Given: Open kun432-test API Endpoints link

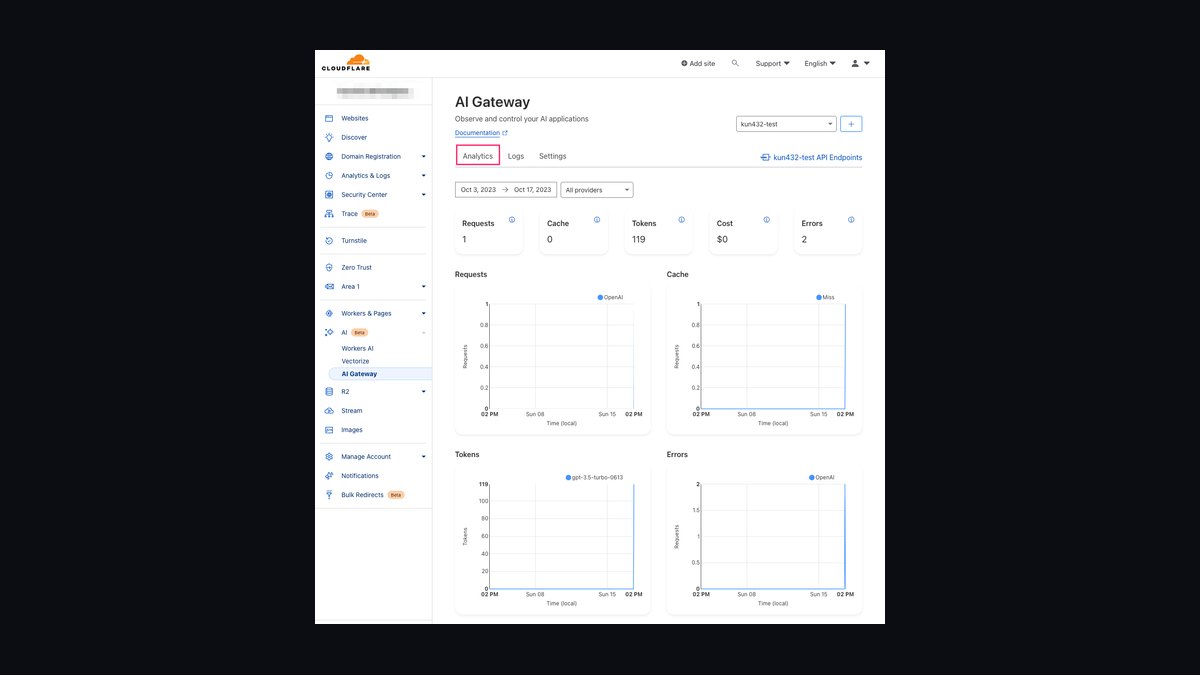Looking at the screenshot, I should coord(811,157).
